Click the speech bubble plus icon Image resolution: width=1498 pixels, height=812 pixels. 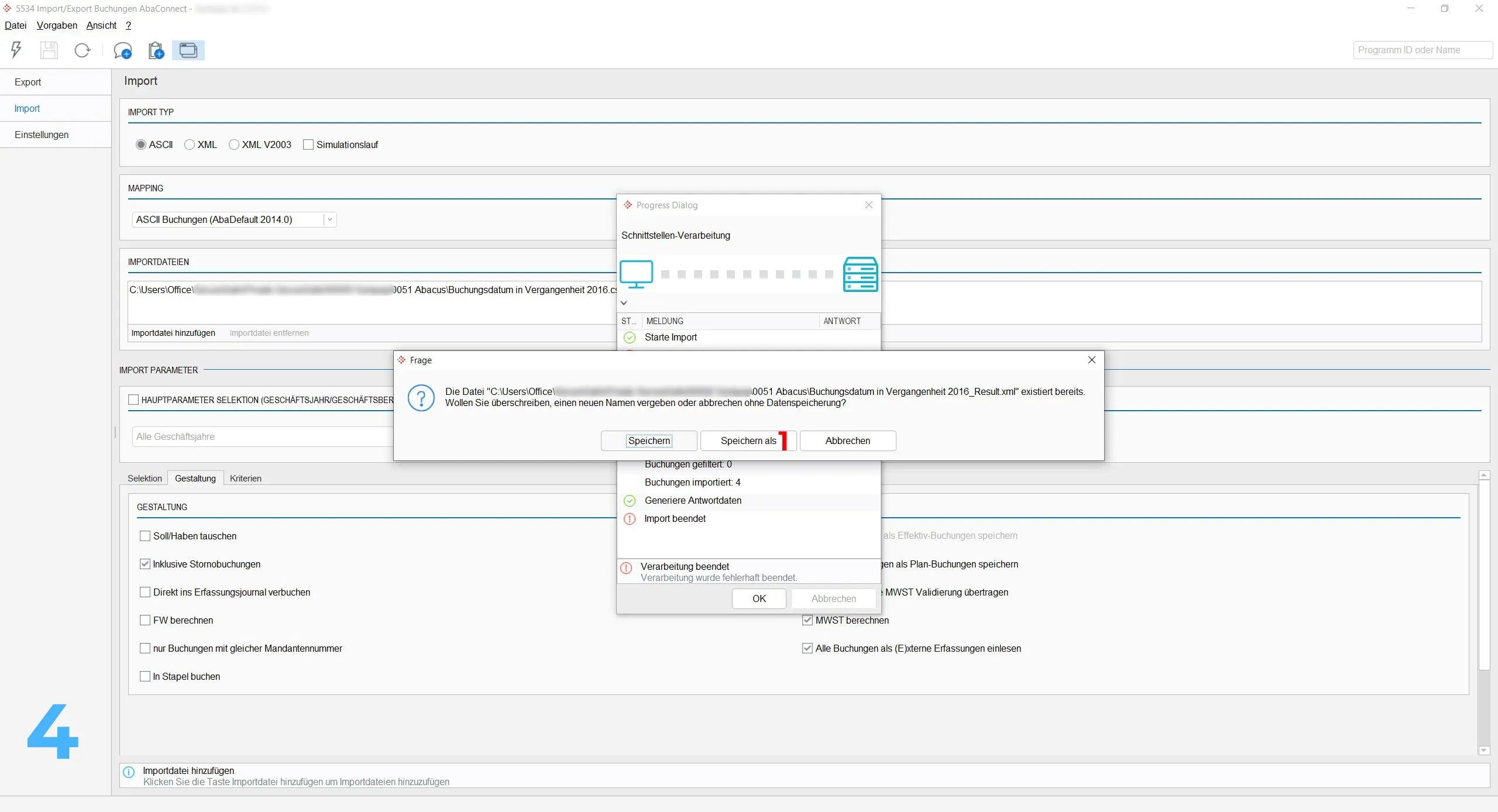[x=122, y=50]
